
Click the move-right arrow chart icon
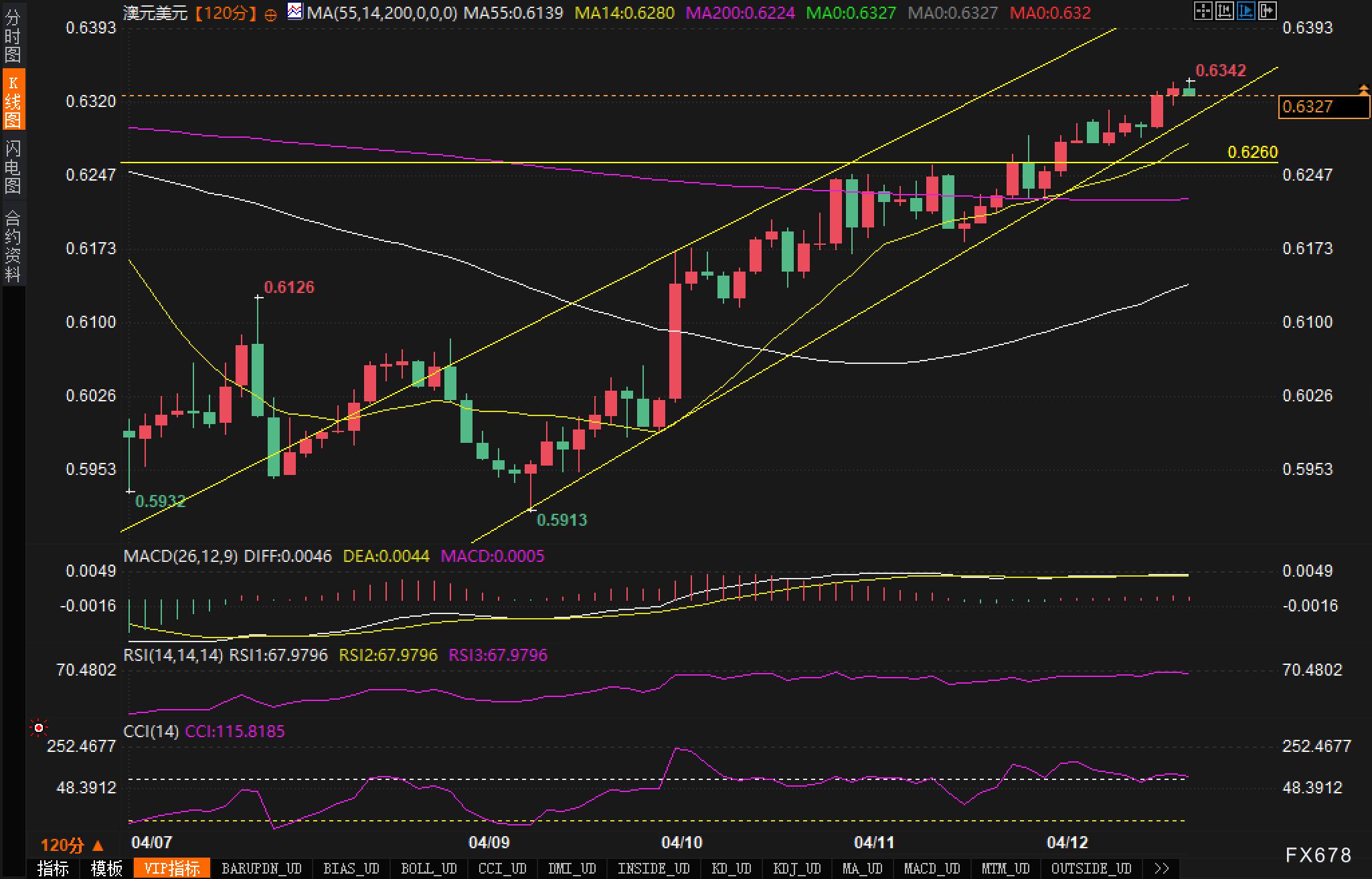[x=1267, y=11]
